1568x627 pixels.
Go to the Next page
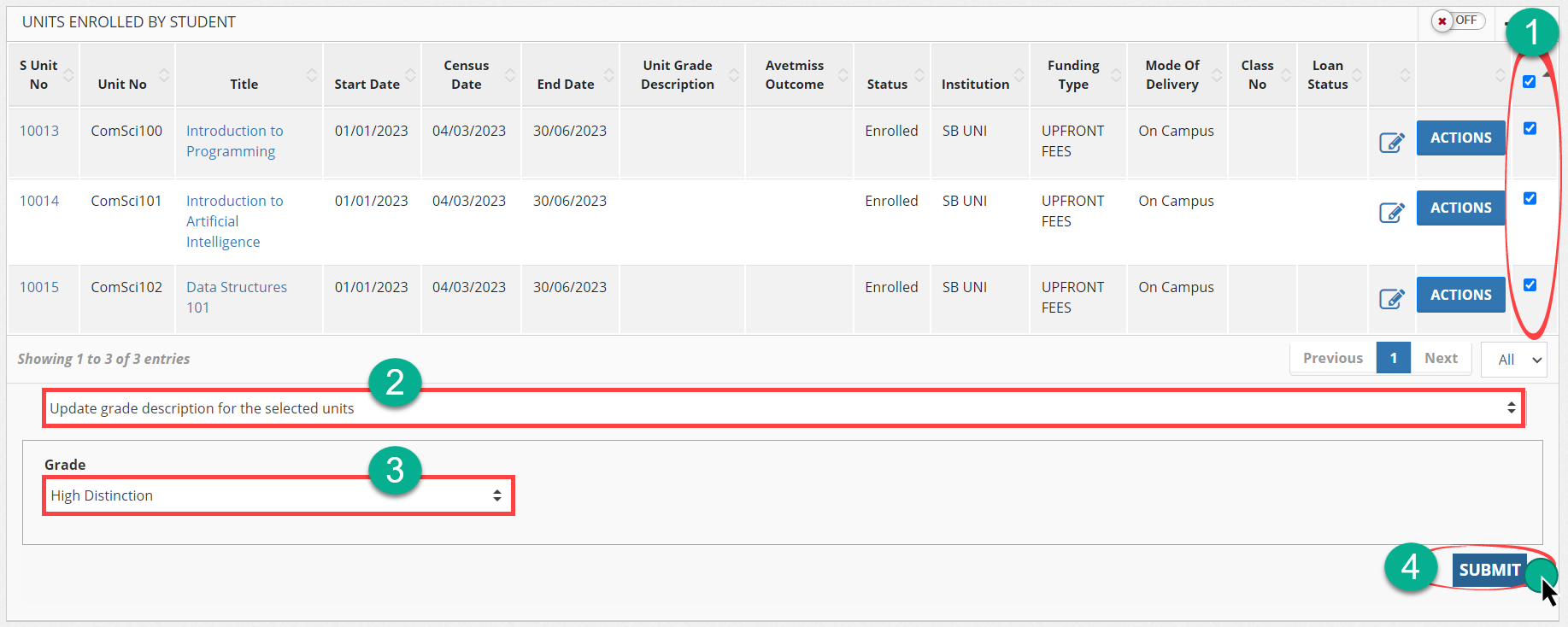pyautogui.click(x=1441, y=359)
